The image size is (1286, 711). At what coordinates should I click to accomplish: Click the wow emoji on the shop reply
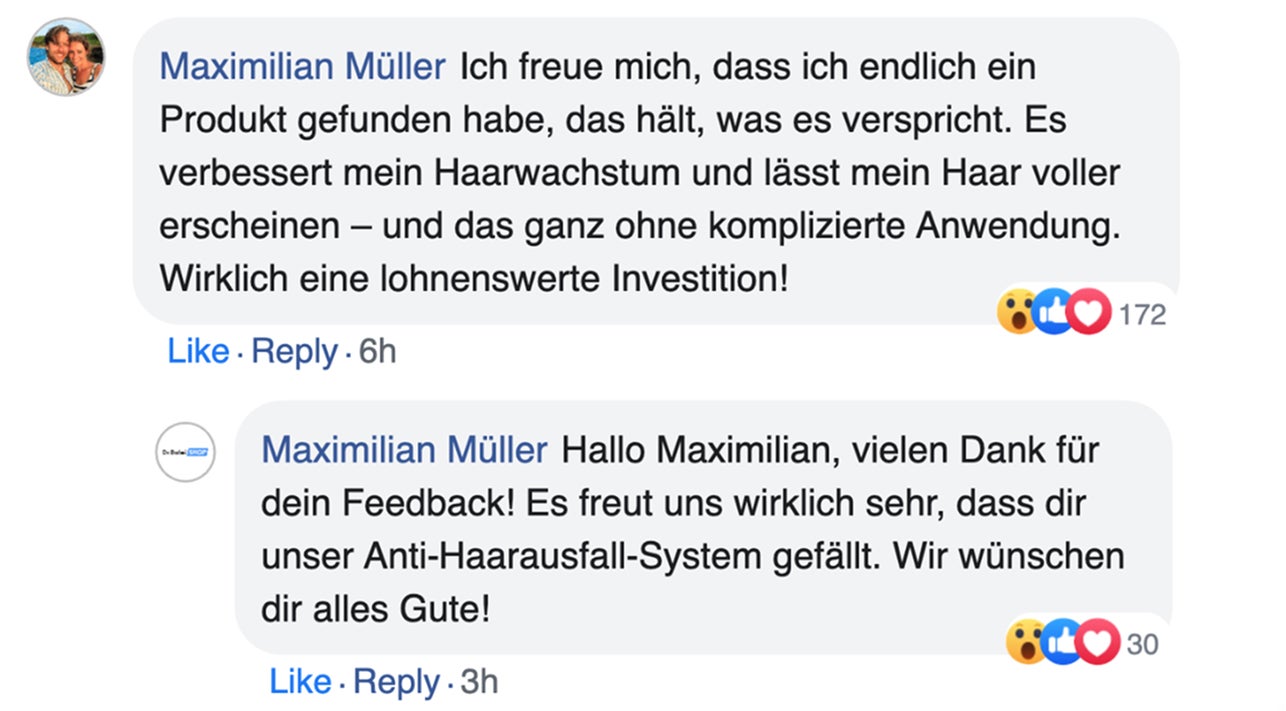pyautogui.click(x=1026, y=643)
